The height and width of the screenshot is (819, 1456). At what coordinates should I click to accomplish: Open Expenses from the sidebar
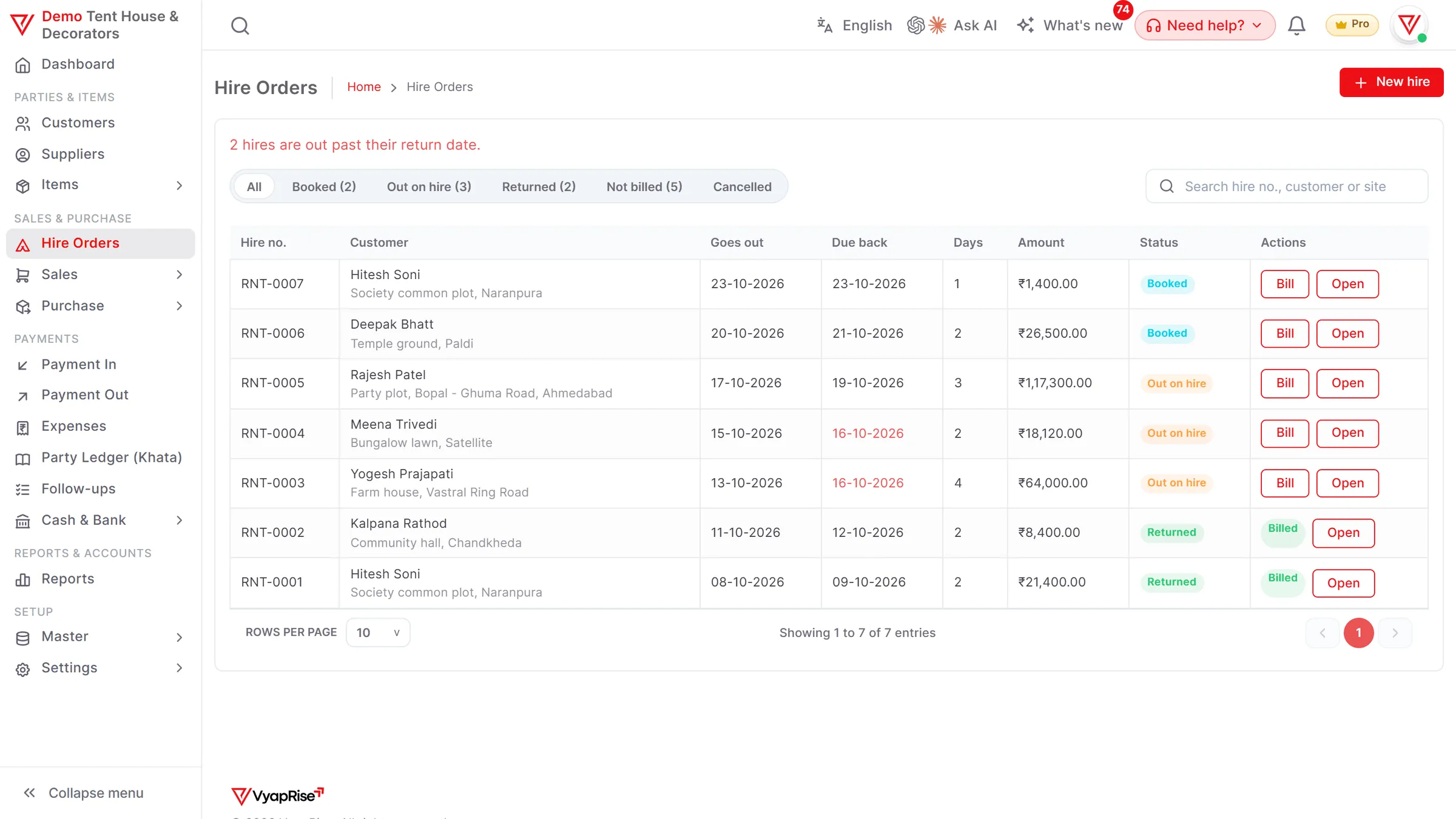click(100, 426)
